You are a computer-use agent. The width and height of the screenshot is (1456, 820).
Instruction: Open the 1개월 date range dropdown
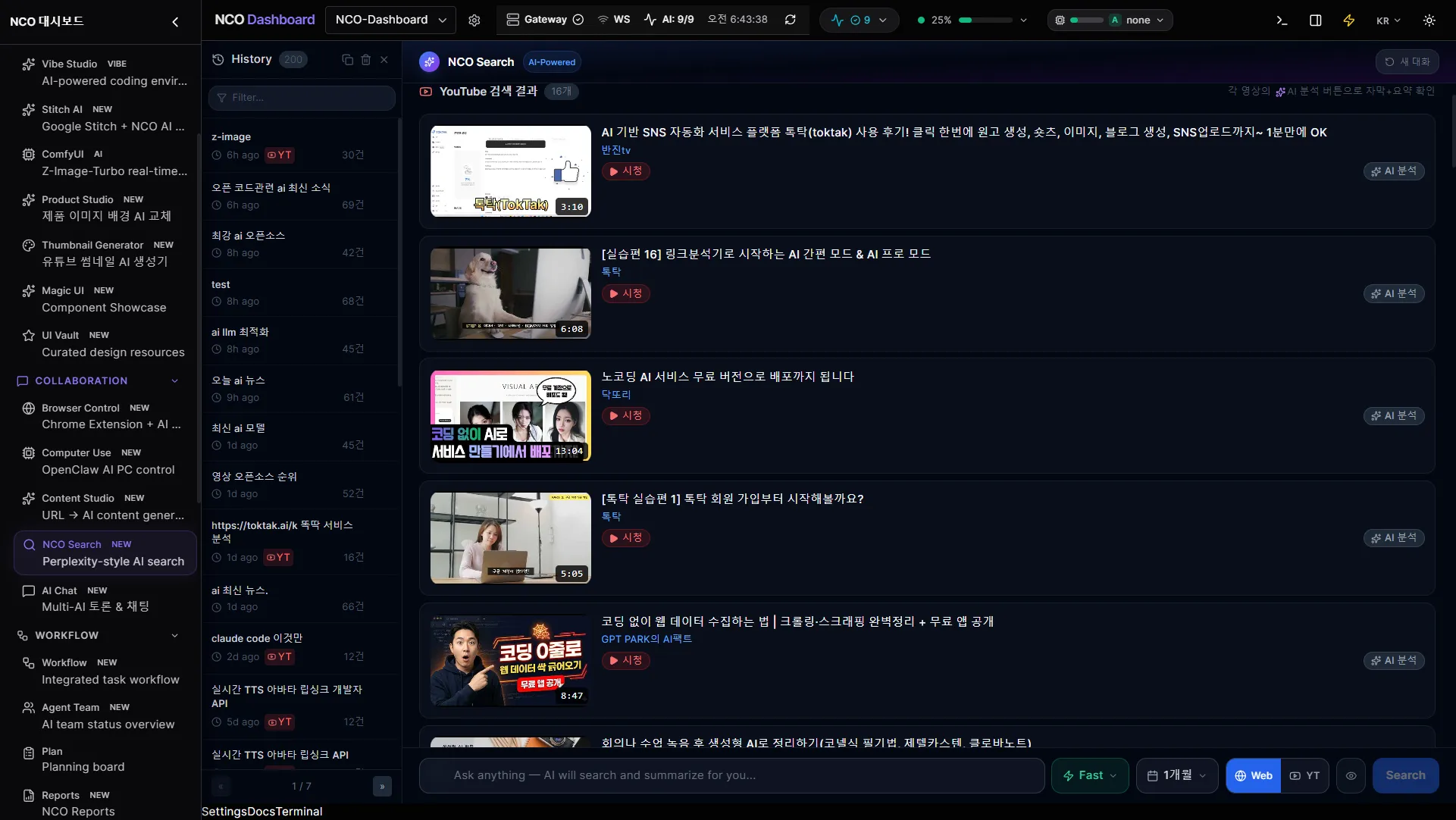click(1177, 775)
